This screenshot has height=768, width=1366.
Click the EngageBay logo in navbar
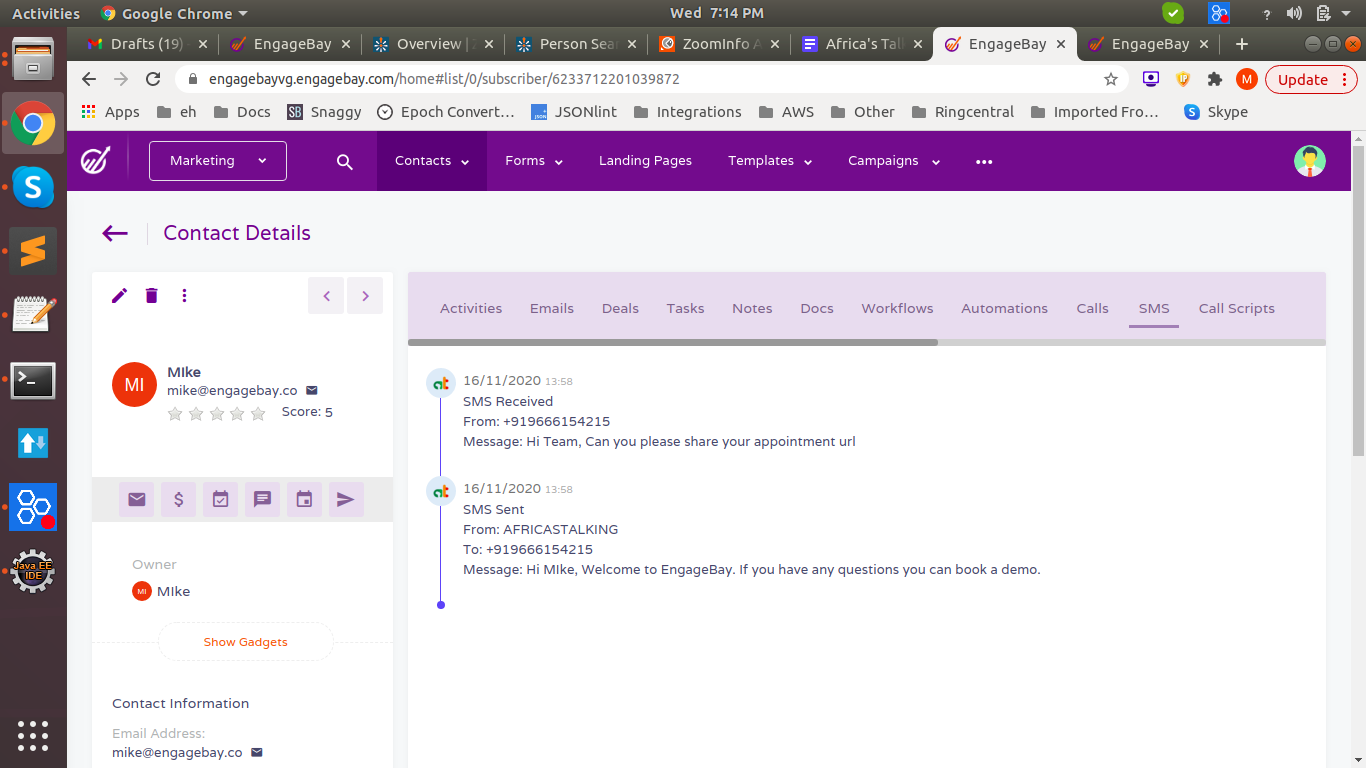[x=96, y=160]
